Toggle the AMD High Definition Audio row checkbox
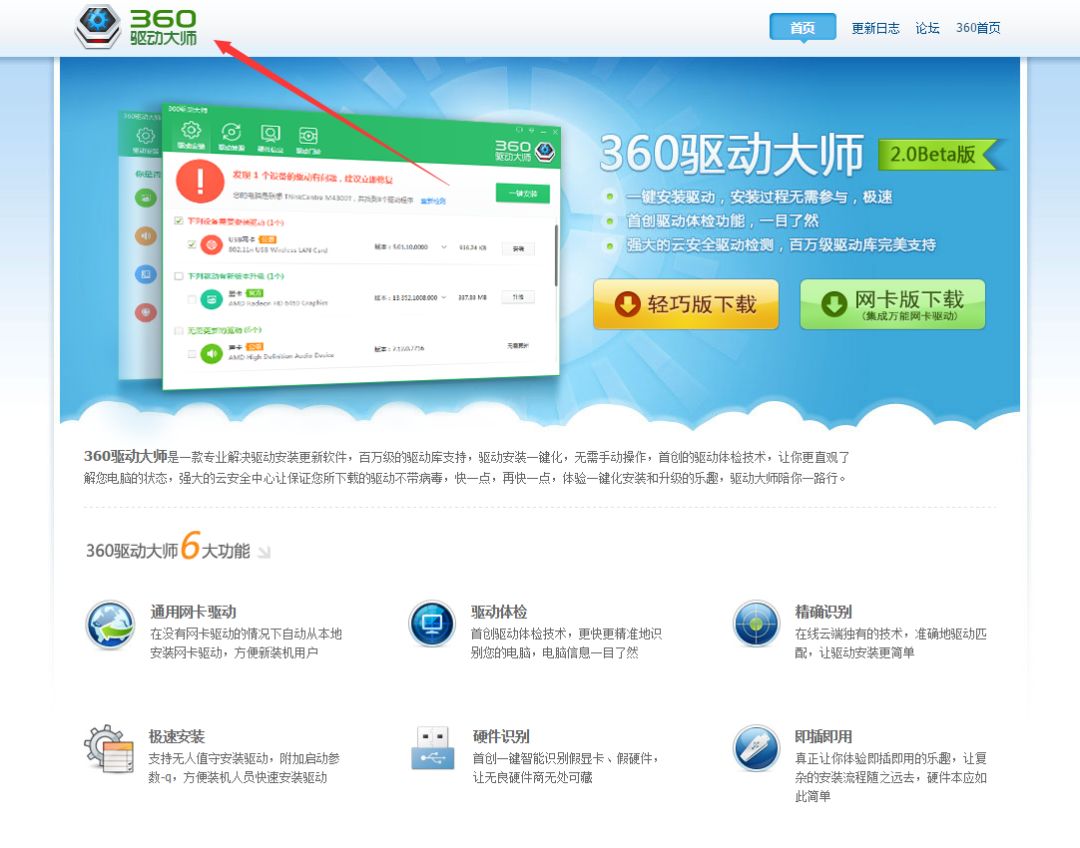 point(192,354)
